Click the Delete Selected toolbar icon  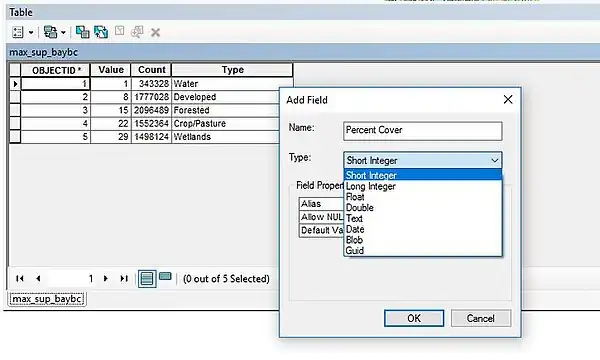click(155, 33)
